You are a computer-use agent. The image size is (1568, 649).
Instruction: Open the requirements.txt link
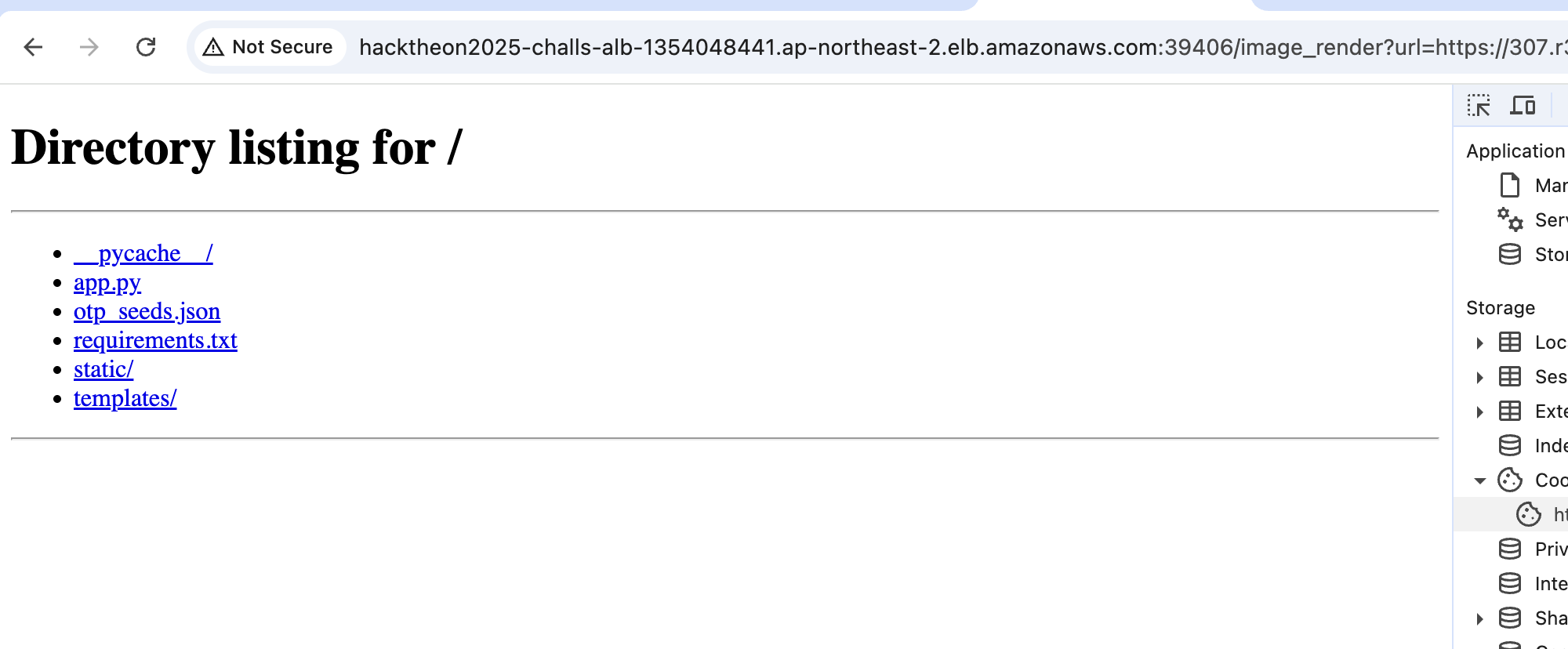click(x=155, y=341)
